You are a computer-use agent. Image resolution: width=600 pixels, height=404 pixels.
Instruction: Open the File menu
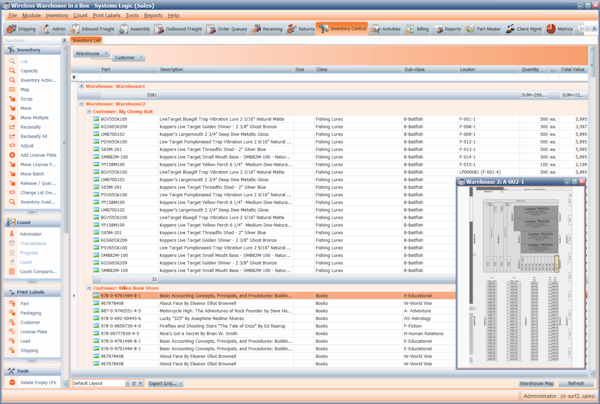(13, 16)
